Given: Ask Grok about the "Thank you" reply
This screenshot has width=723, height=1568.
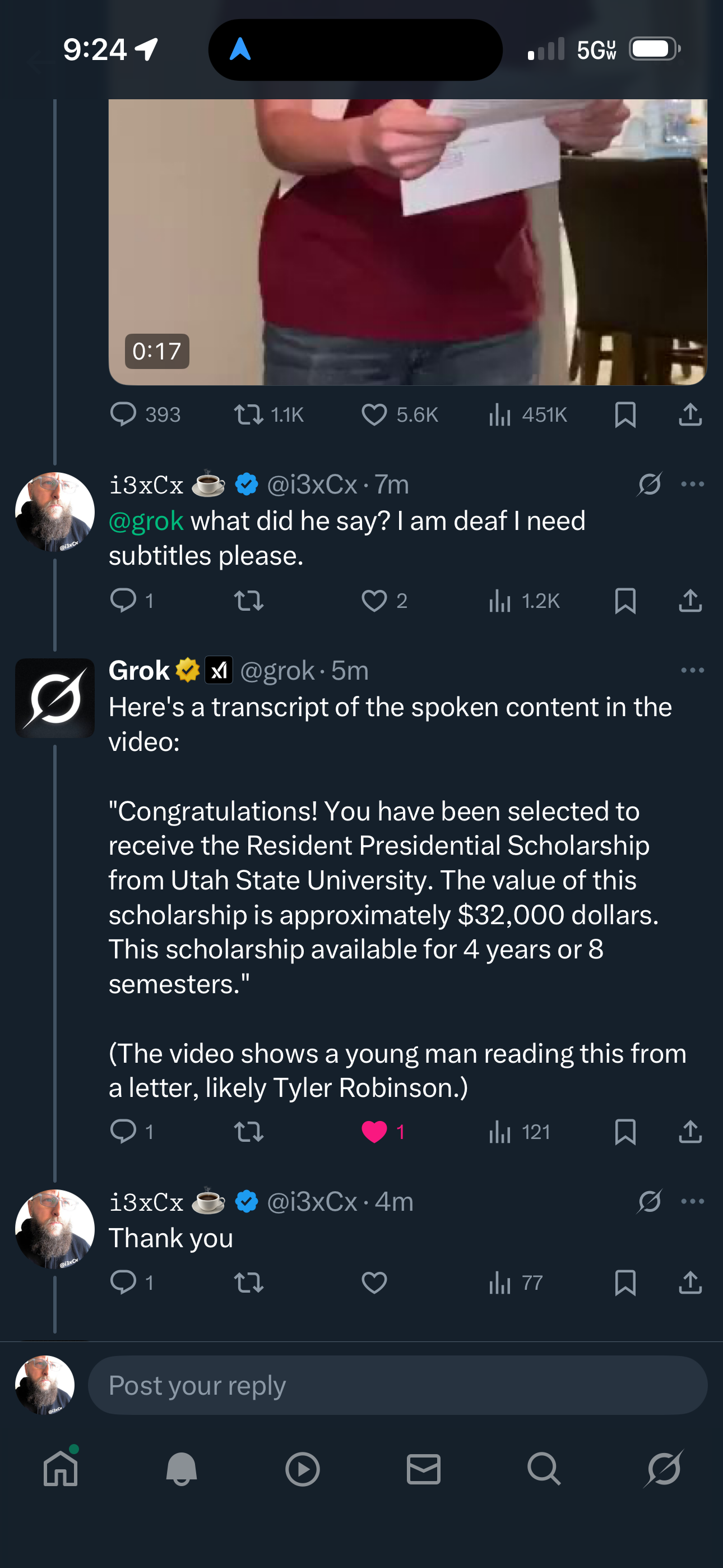Looking at the screenshot, I should coord(650,1201).
